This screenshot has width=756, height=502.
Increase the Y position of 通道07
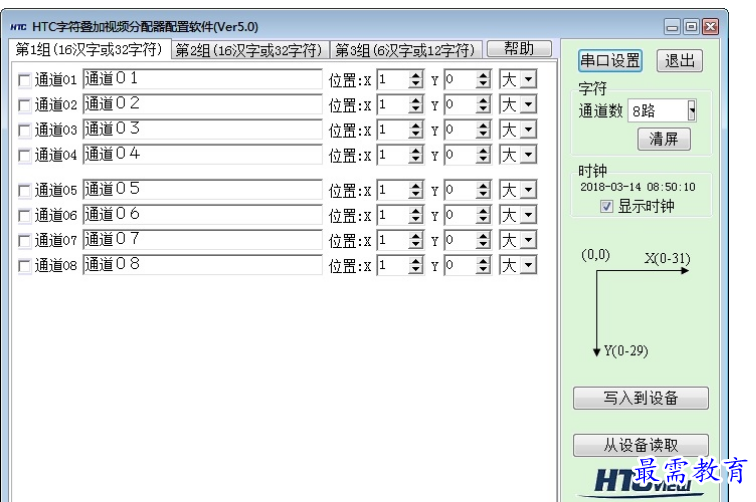tap(483, 236)
